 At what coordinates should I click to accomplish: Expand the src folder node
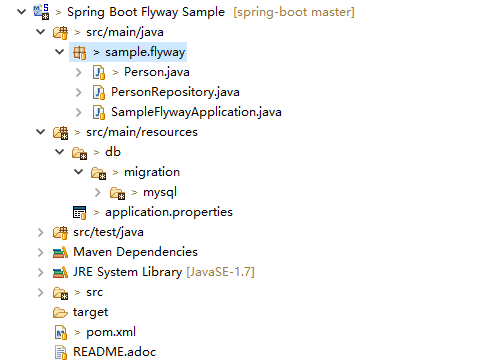tap(41, 292)
